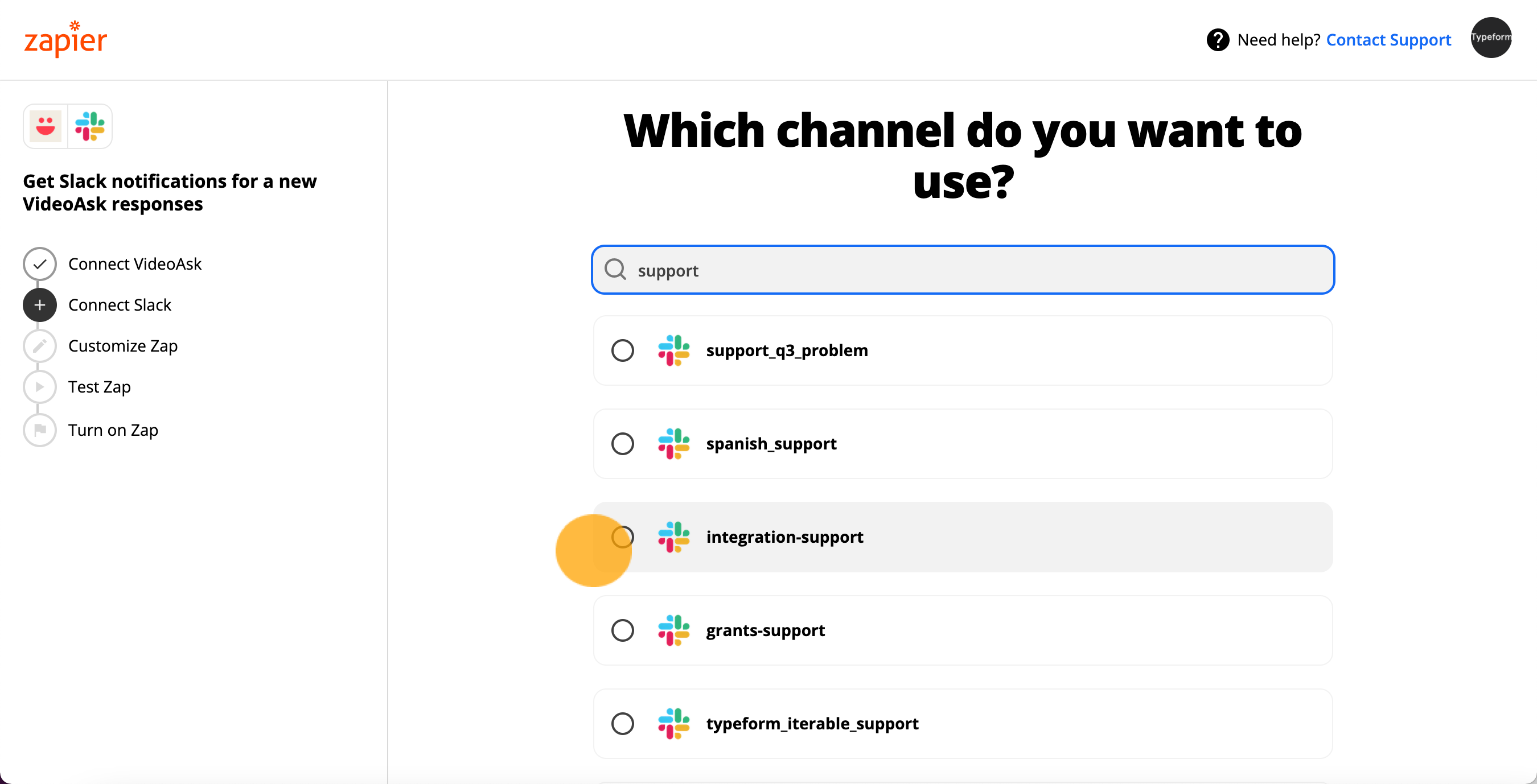This screenshot has height=784, width=1537.
Task: Open the Typeform account avatar
Action: click(1490, 38)
